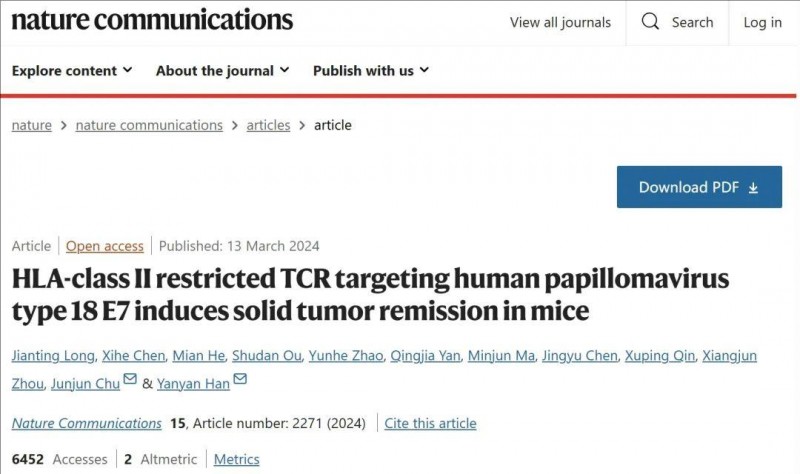View the article Metrics link

[236, 459]
